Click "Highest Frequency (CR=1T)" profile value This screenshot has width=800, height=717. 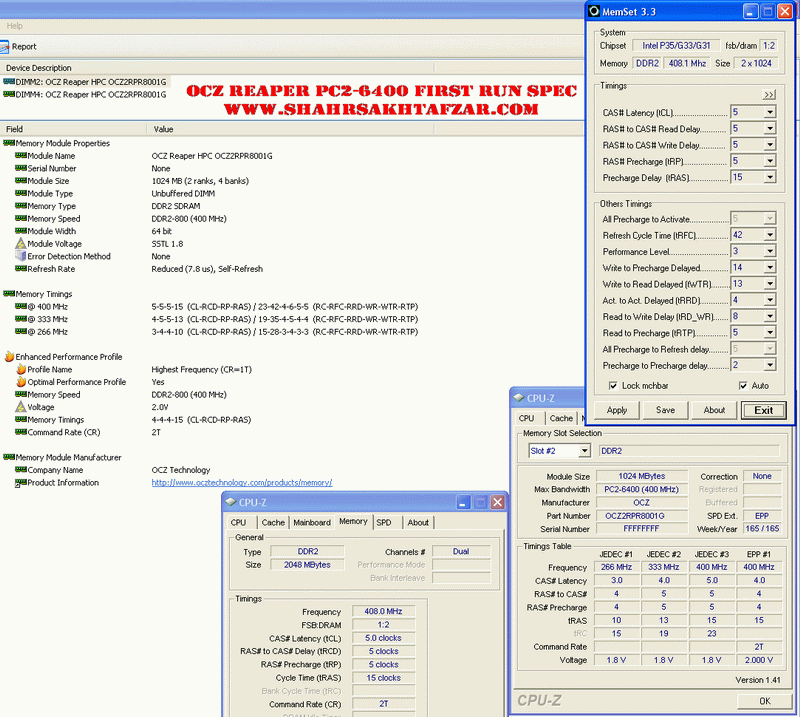[x=202, y=369]
